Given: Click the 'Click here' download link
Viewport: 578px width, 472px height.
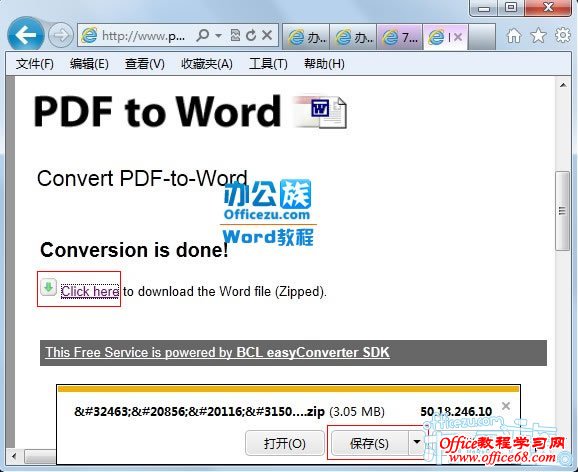Looking at the screenshot, I should click(90, 291).
